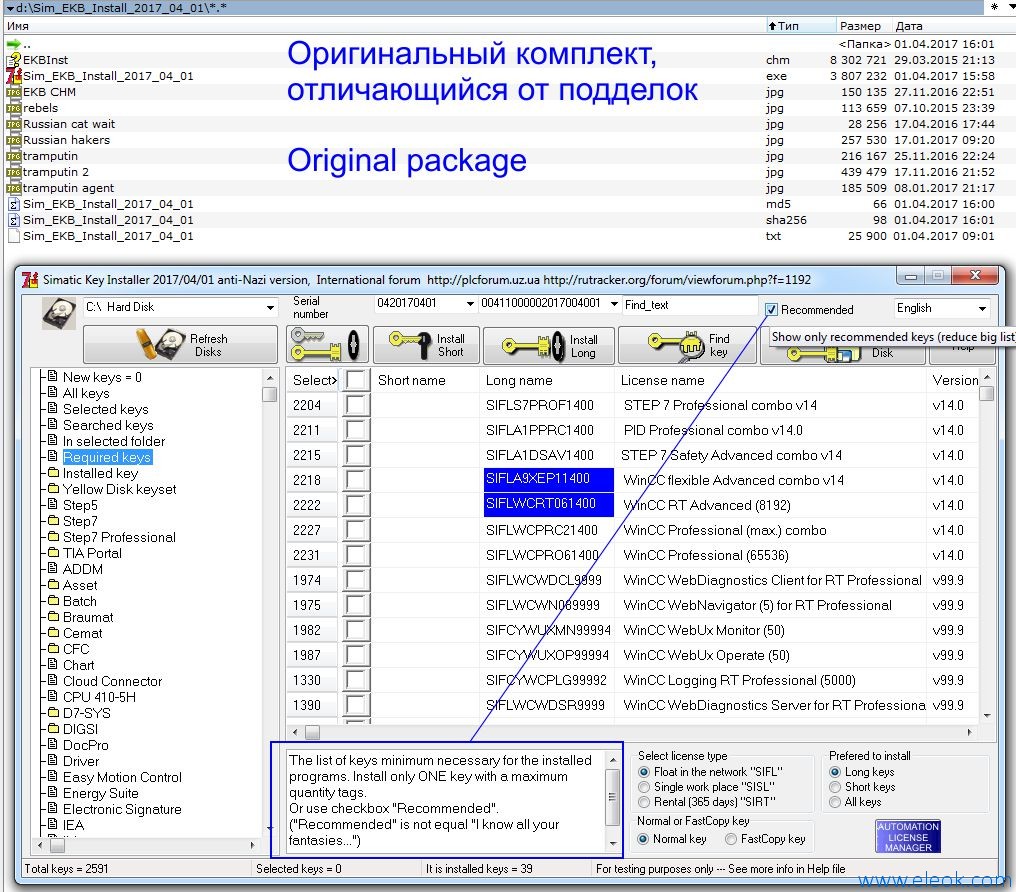
Task: Select Float in the network SIFL
Action: 644,772
